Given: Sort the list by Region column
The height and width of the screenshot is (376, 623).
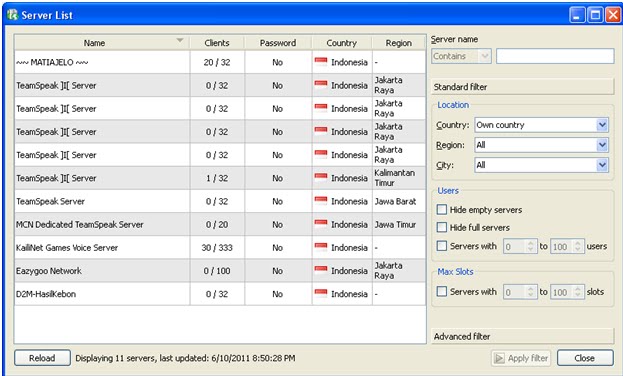Looking at the screenshot, I should coord(399,43).
